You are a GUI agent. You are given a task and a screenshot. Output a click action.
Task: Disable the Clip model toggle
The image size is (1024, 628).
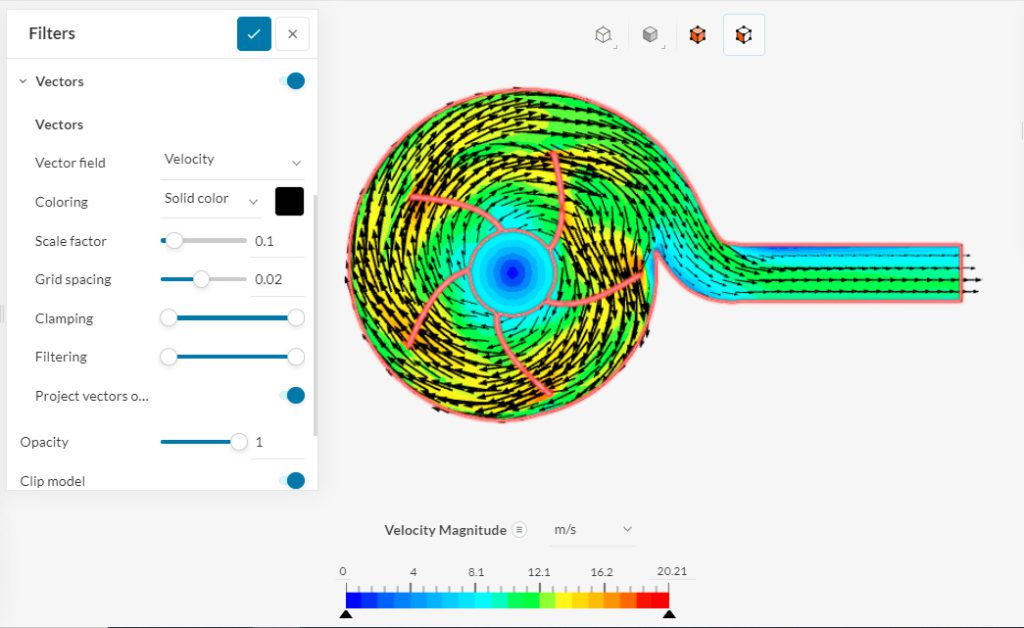[x=293, y=481]
